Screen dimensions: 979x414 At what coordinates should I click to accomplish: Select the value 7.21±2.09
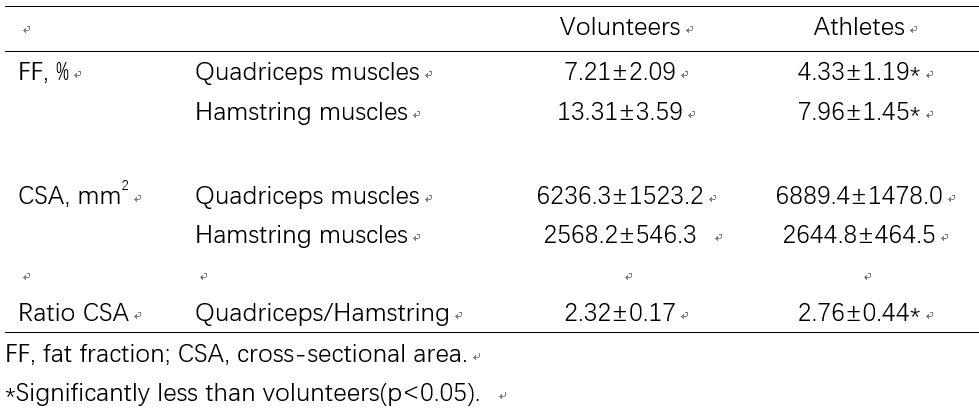click(620, 73)
